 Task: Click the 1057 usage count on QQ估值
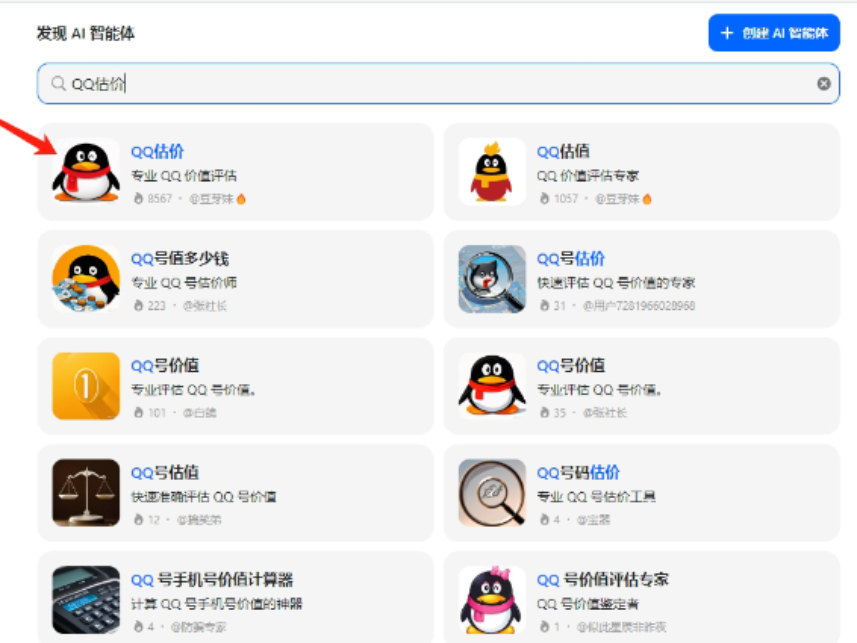click(x=566, y=198)
